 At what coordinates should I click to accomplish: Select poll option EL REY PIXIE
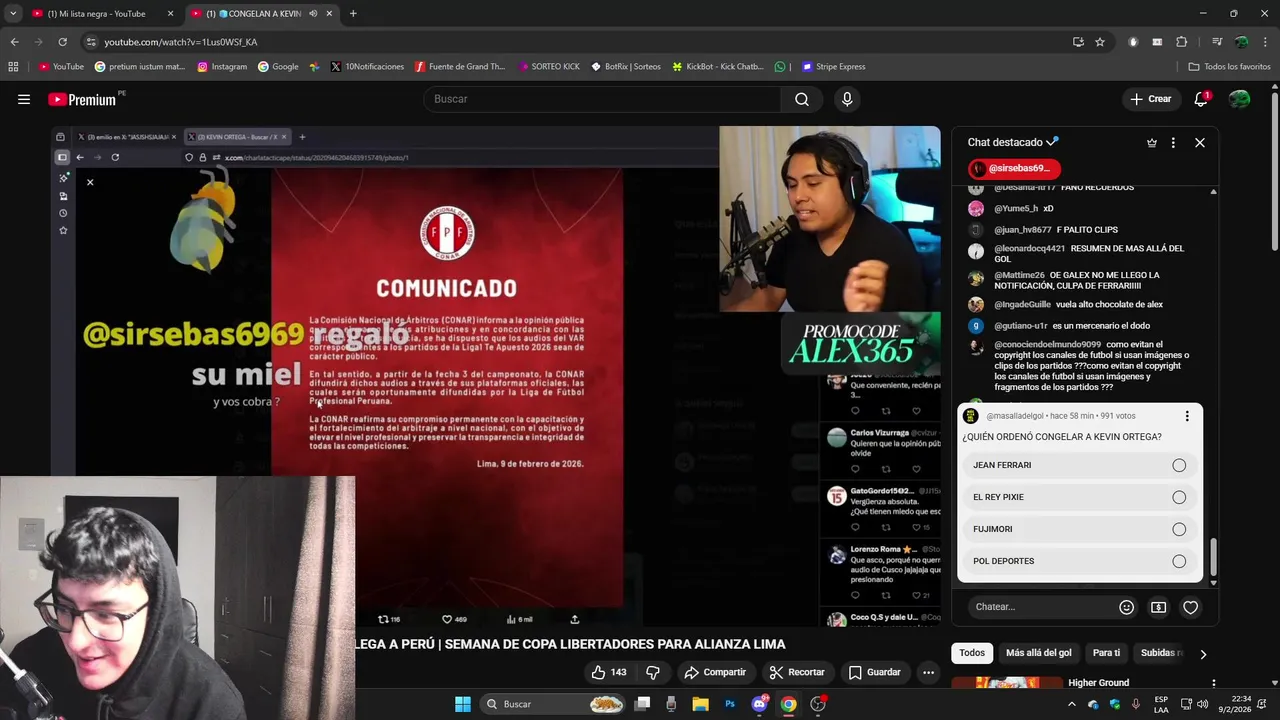[1079, 497]
